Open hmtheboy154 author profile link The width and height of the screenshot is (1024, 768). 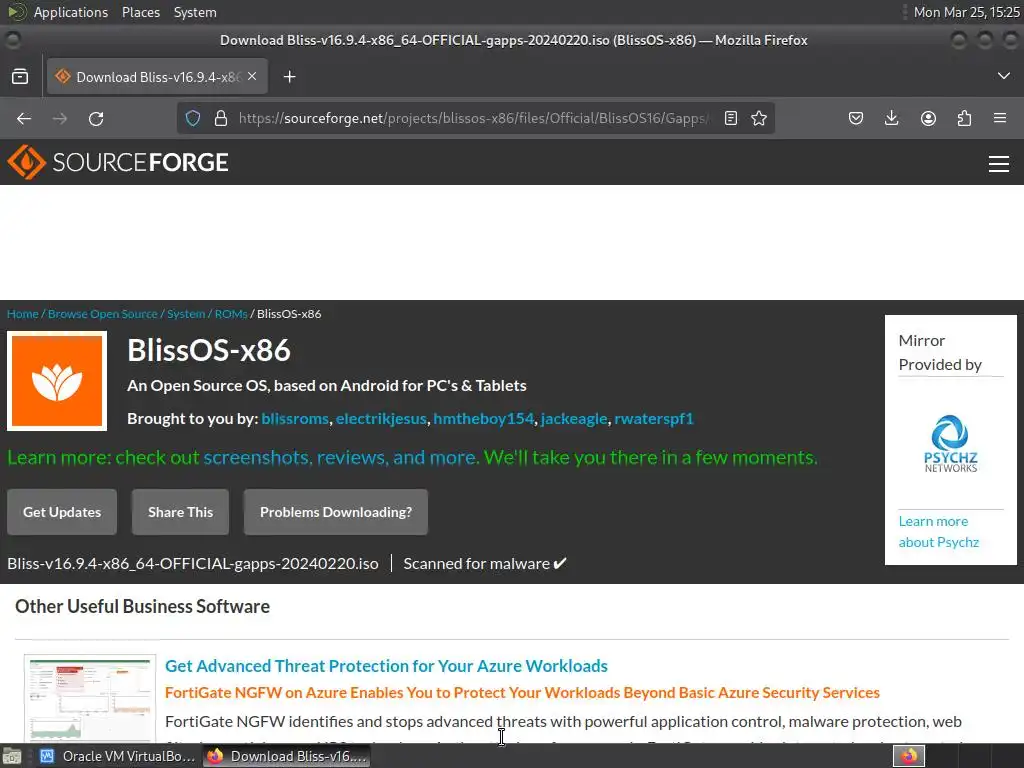tap(483, 419)
